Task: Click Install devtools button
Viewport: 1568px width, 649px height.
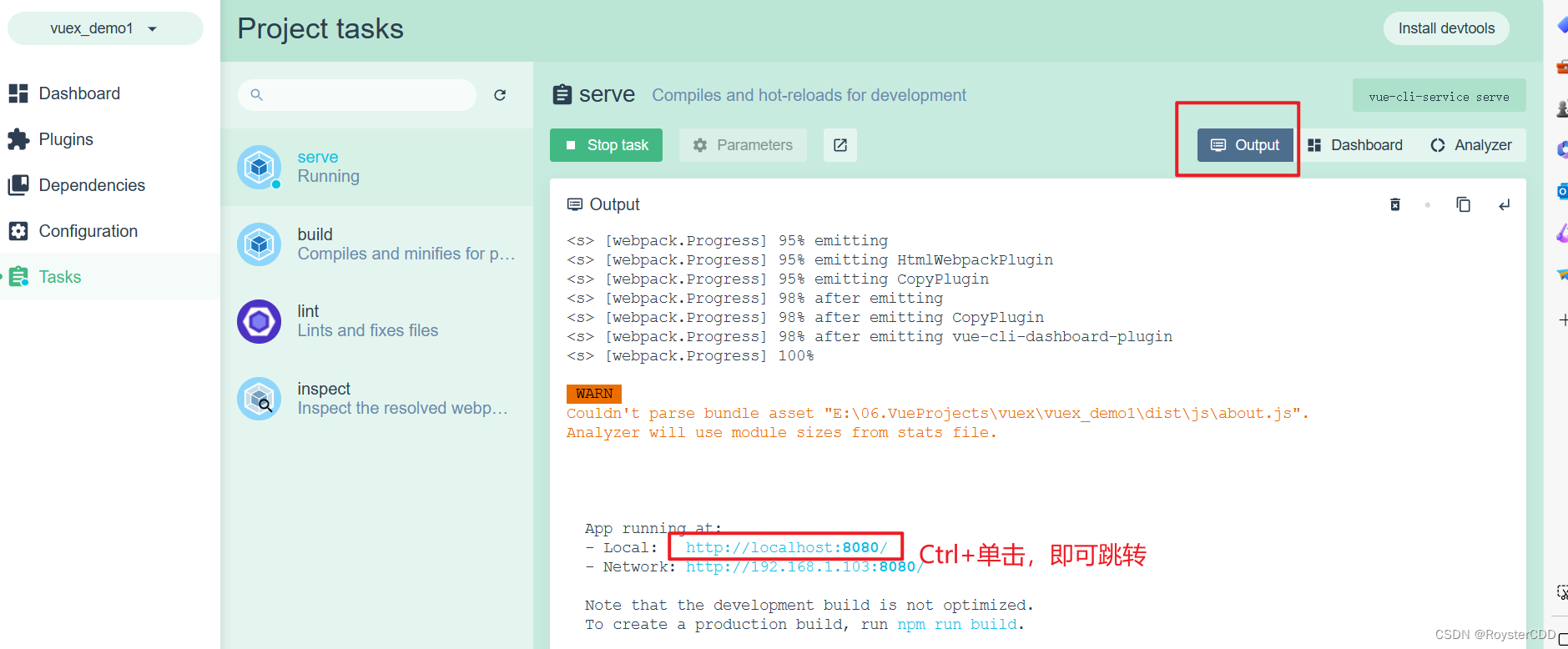Action: 1447,28
